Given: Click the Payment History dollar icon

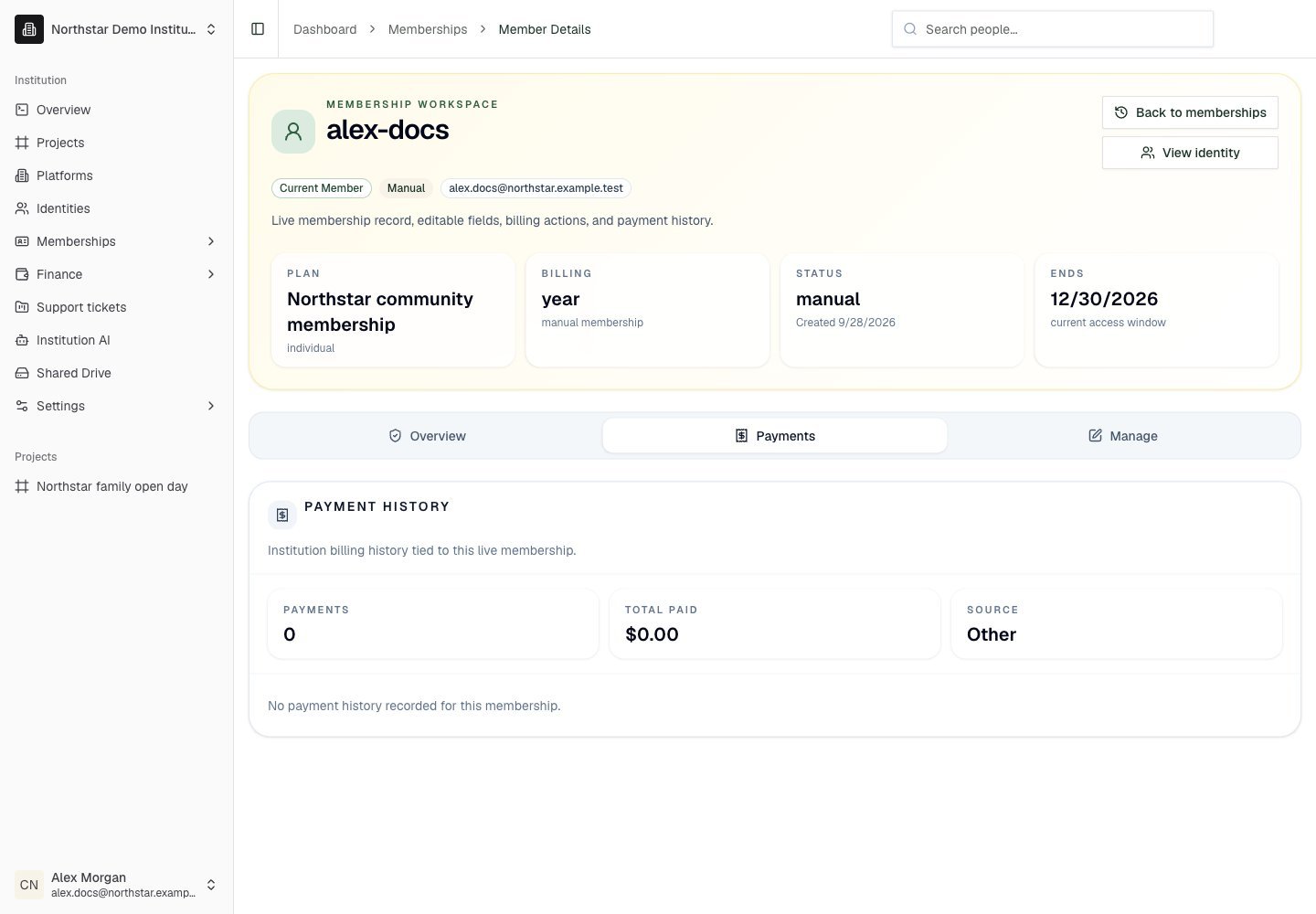Looking at the screenshot, I should tap(282, 515).
